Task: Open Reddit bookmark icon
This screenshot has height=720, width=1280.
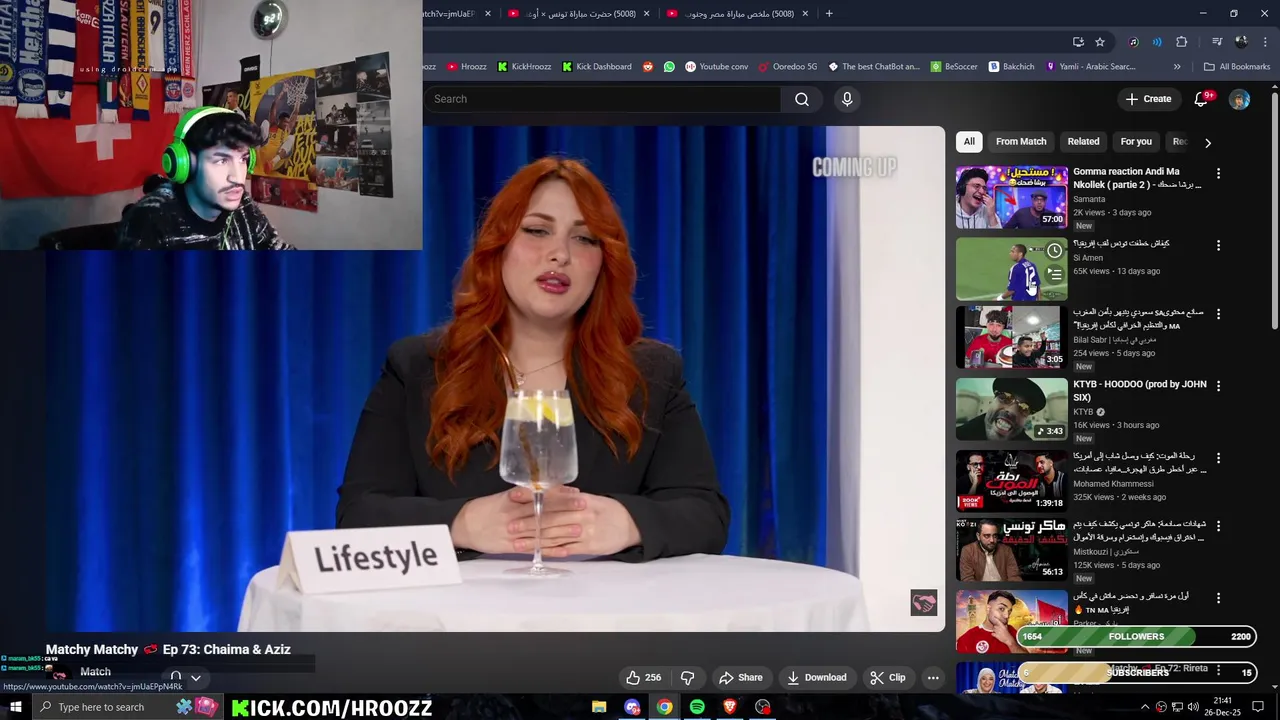Action: click(648, 67)
